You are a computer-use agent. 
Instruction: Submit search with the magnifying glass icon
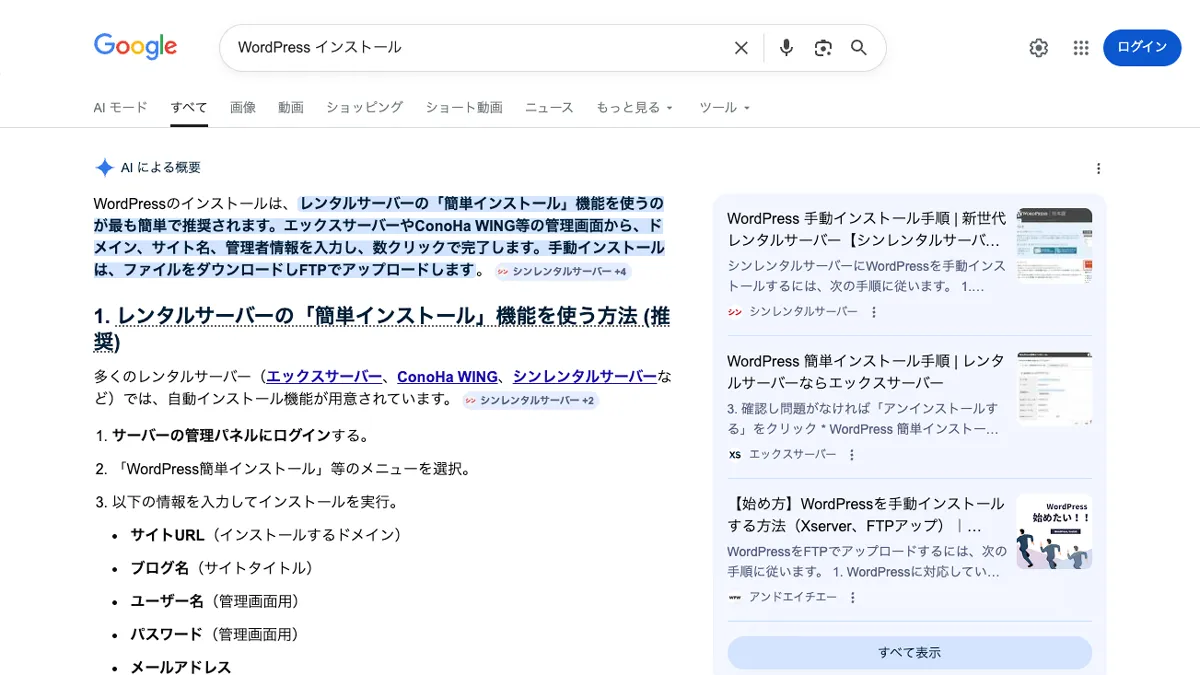pos(859,47)
